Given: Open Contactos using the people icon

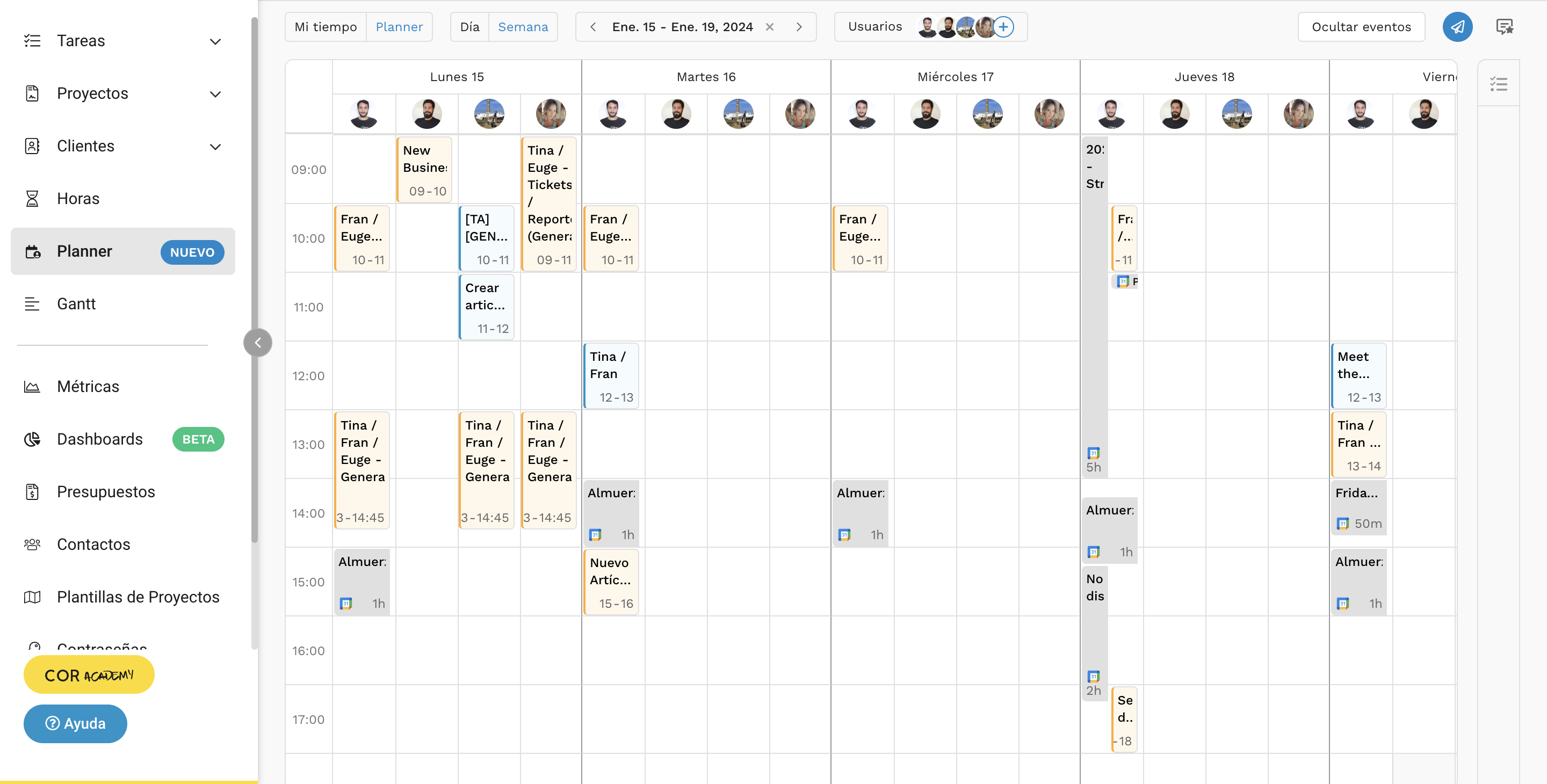Looking at the screenshot, I should 31,544.
